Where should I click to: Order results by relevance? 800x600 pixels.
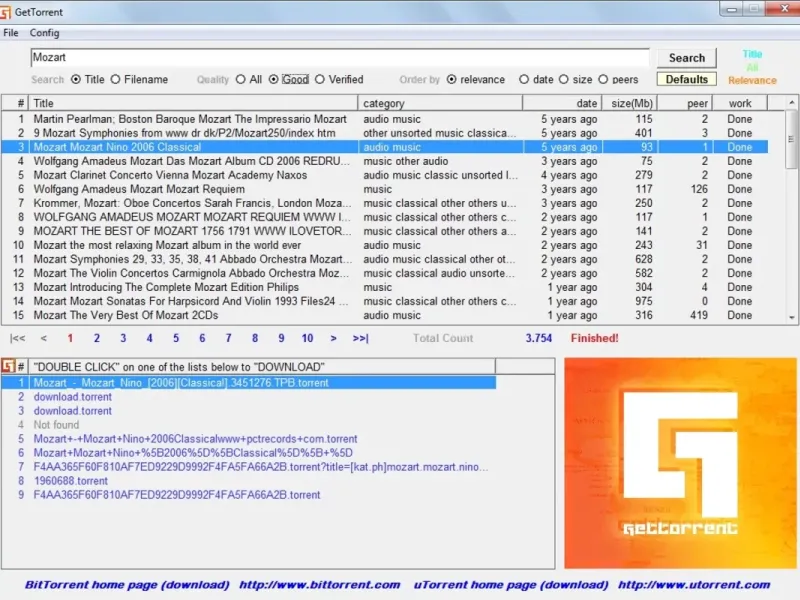pyautogui.click(x=452, y=80)
